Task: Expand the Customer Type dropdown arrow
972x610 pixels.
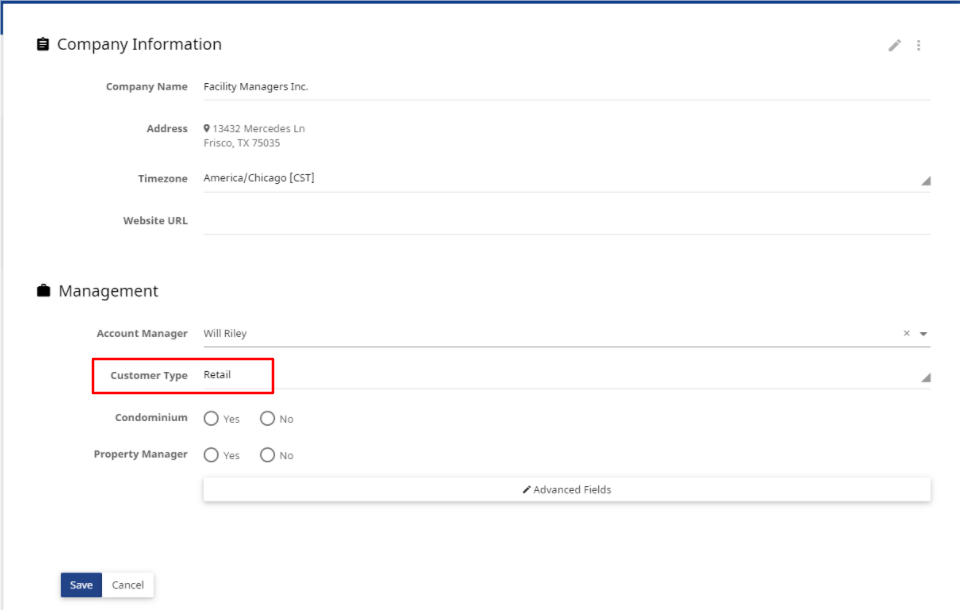Action: 926,378
